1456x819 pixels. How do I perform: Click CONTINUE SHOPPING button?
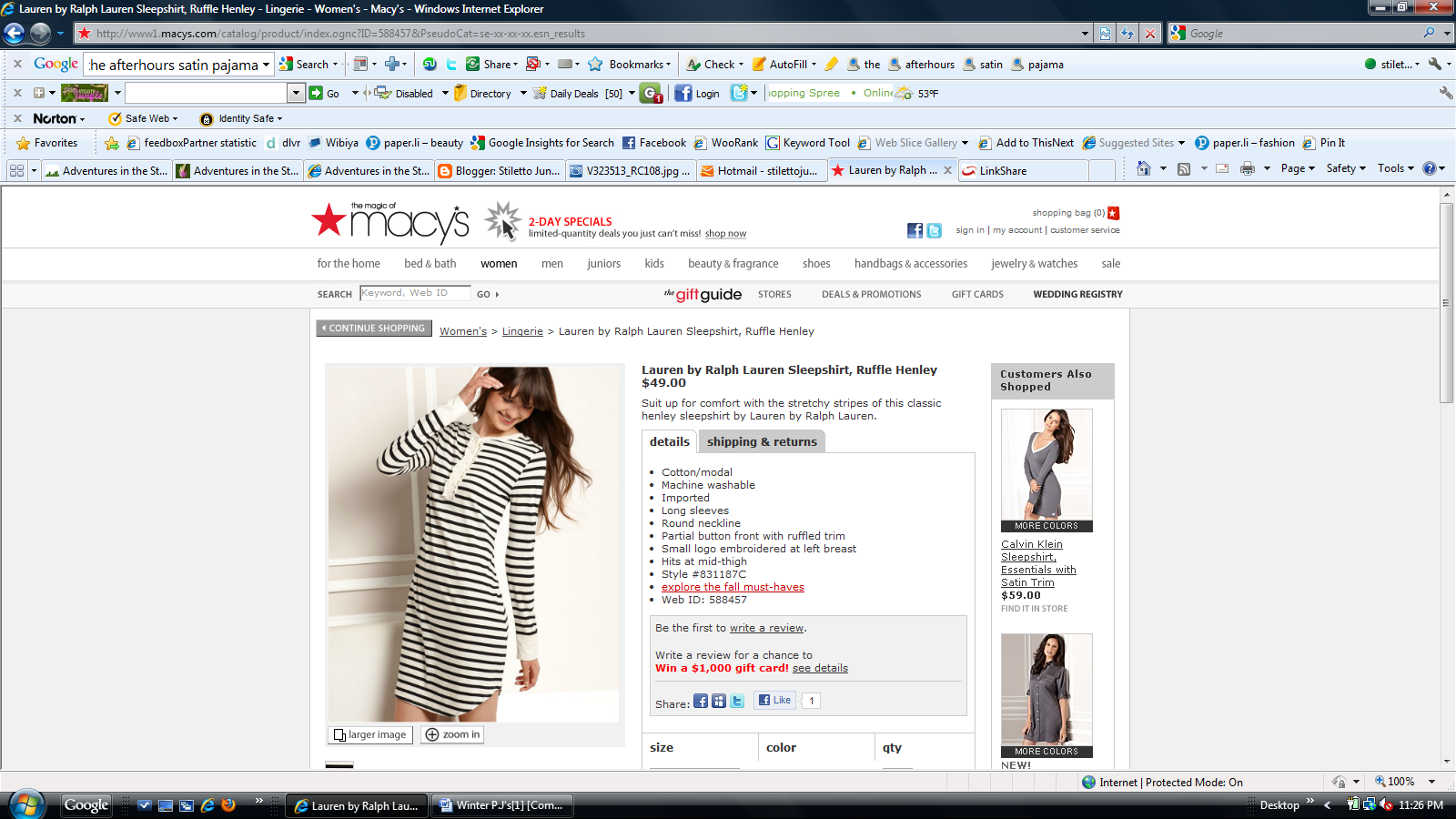pos(373,329)
